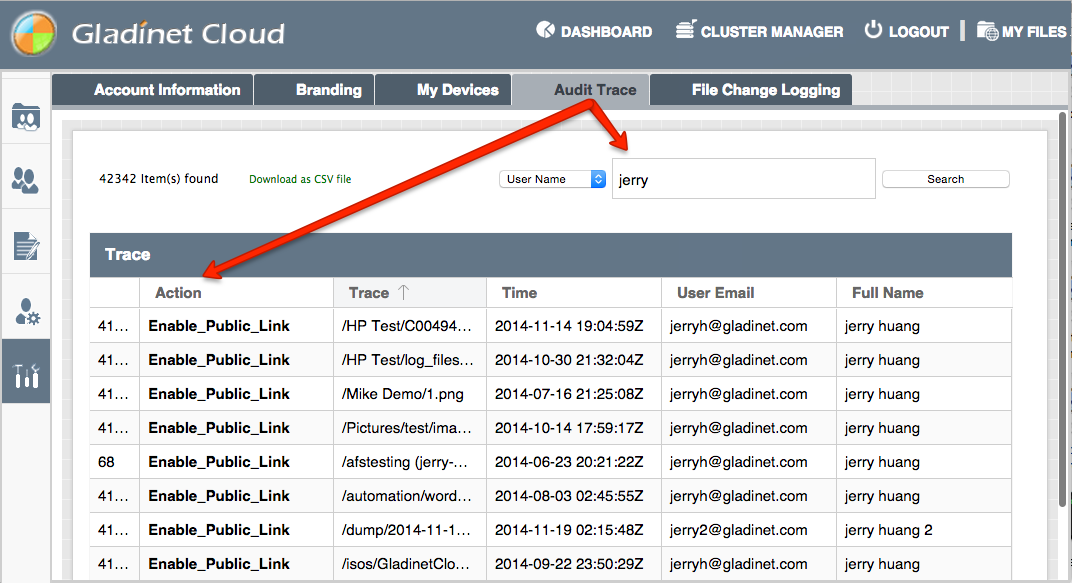Image resolution: width=1072 pixels, height=583 pixels.
Task: Select the /Mike Demo/1.png trace cell
Action: (x=410, y=394)
